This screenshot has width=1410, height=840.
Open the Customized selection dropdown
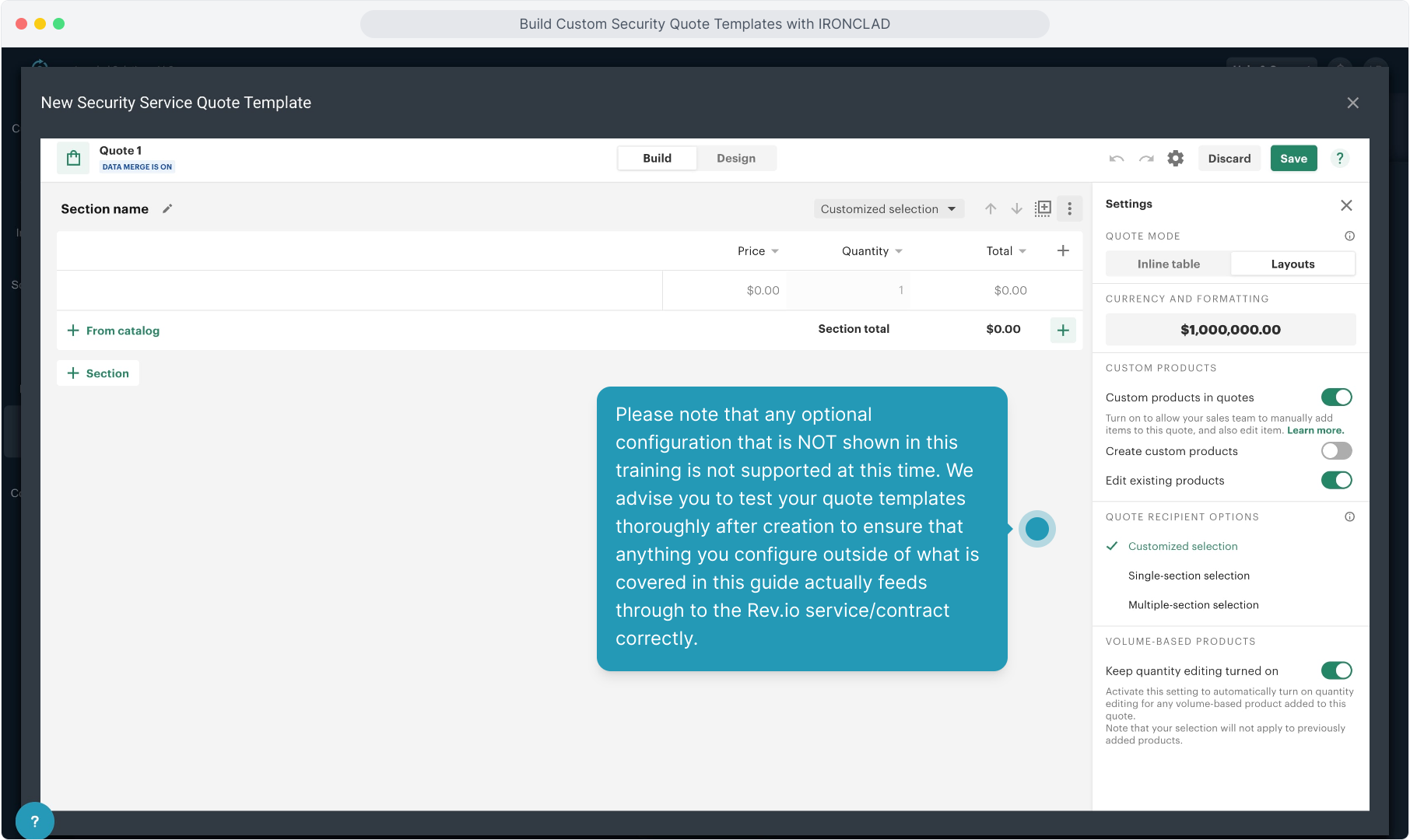click(889, 209)
